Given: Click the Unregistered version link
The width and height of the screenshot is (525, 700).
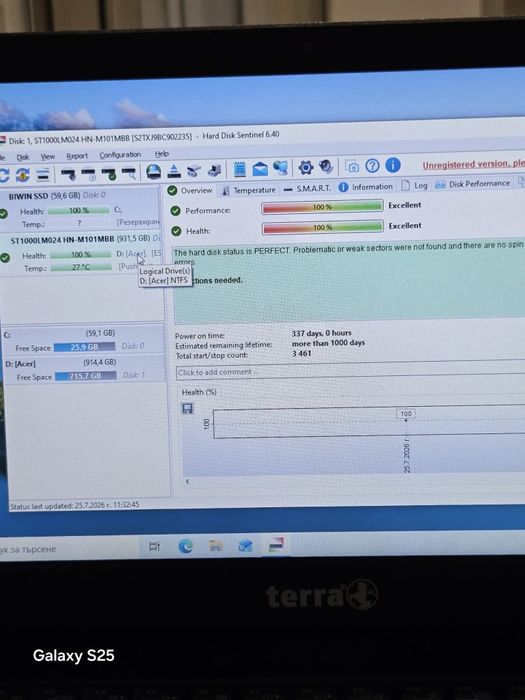Looking at the screenshot, I should [474, 164].
